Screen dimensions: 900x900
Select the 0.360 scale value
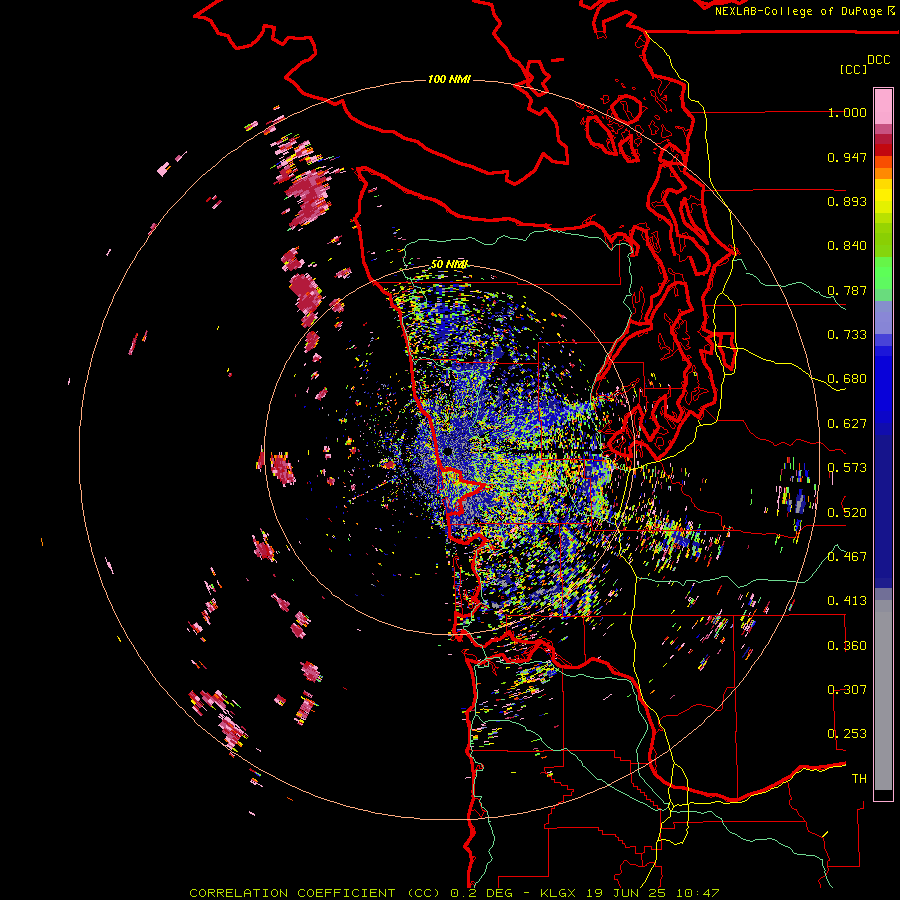847,646
